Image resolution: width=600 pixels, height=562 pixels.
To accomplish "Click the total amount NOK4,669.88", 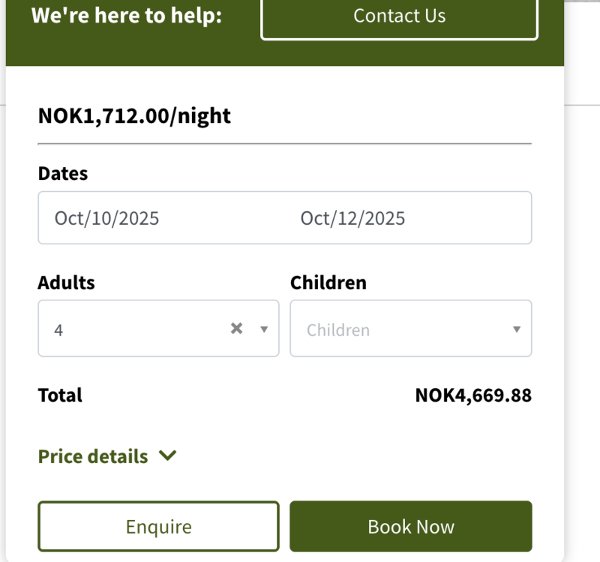I will (473, 395).
